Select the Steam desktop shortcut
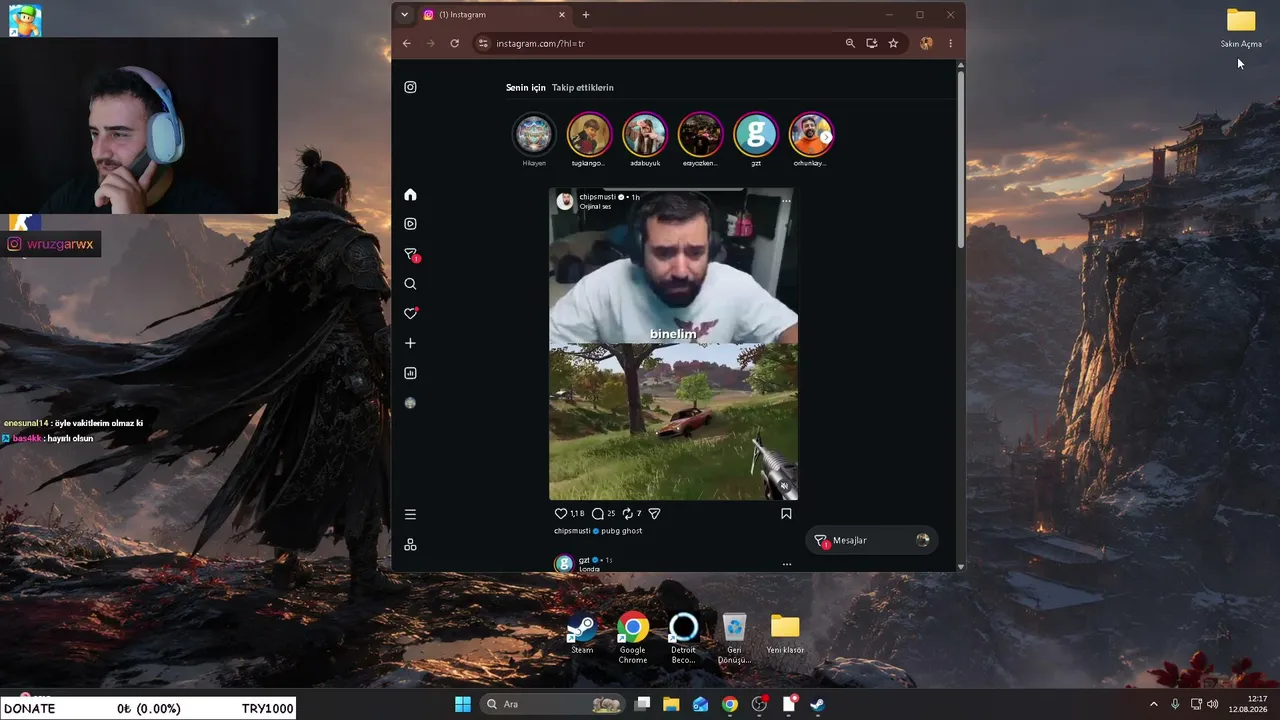Image resolution: width=1280 pixels, height=720 pixels. 582,634
